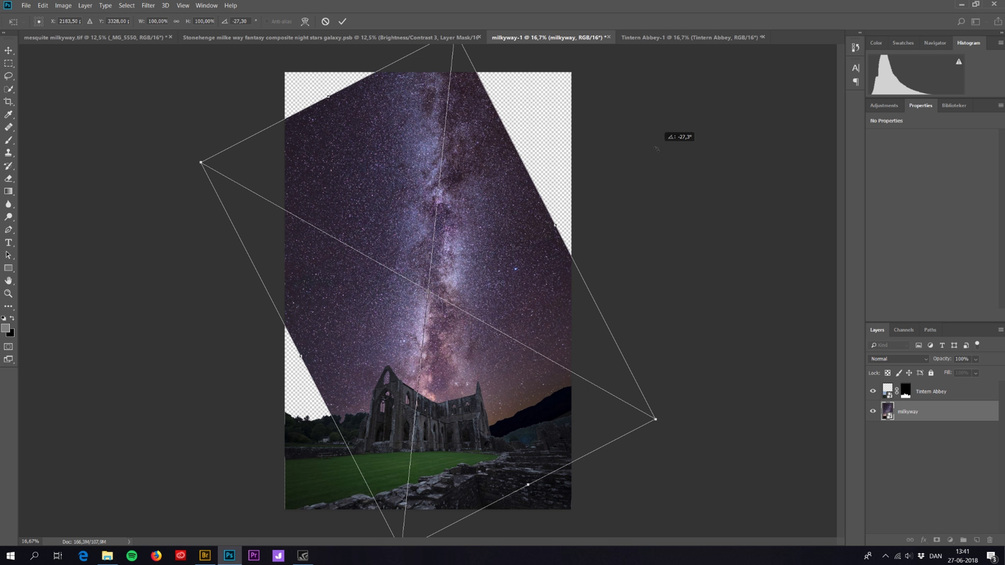Image resolution: width=1005 pixels, height=565 pixels.
Task: Click the foreground color swatch
Action: click(x=6, y=328)
